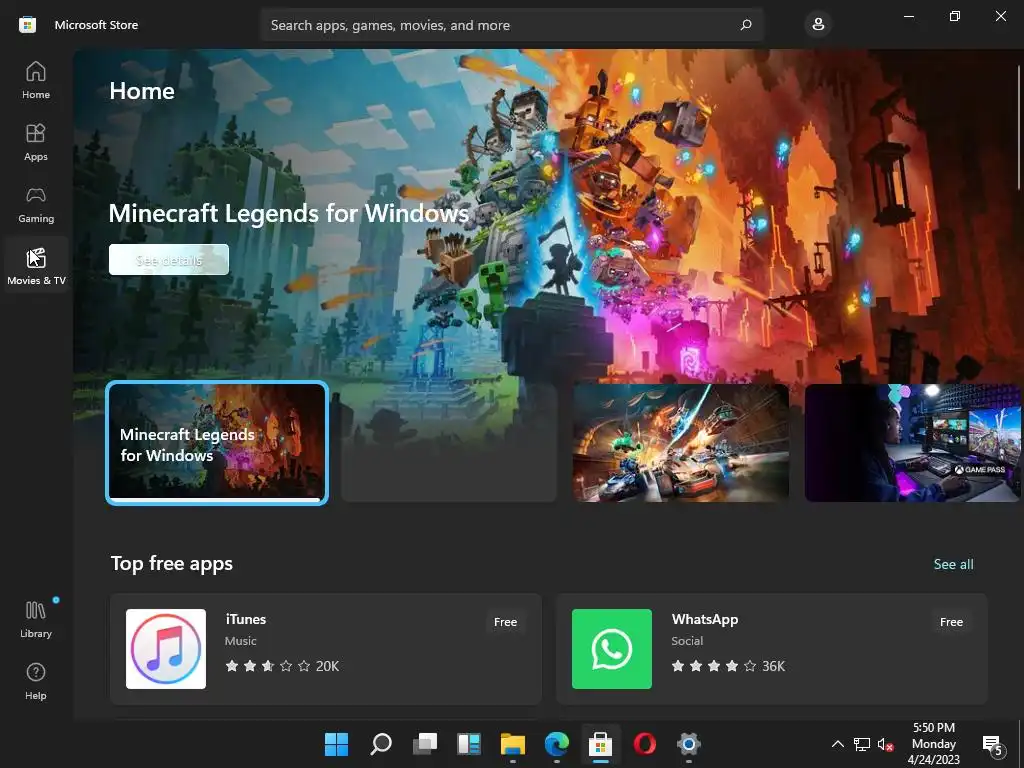Click the iTunes app title
The width and height of the screenshot is (1024, 768).
246,619
